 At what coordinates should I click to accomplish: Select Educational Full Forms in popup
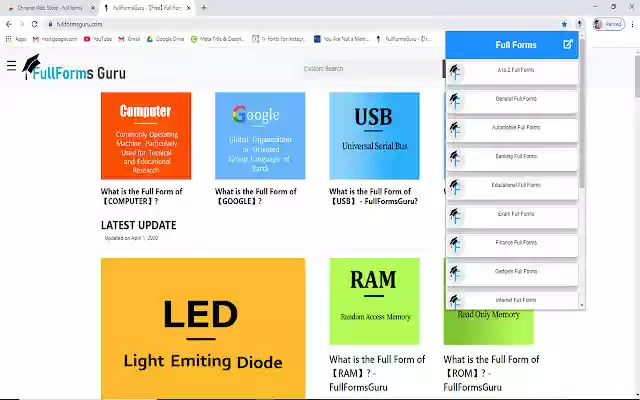(x=512, y=187)
